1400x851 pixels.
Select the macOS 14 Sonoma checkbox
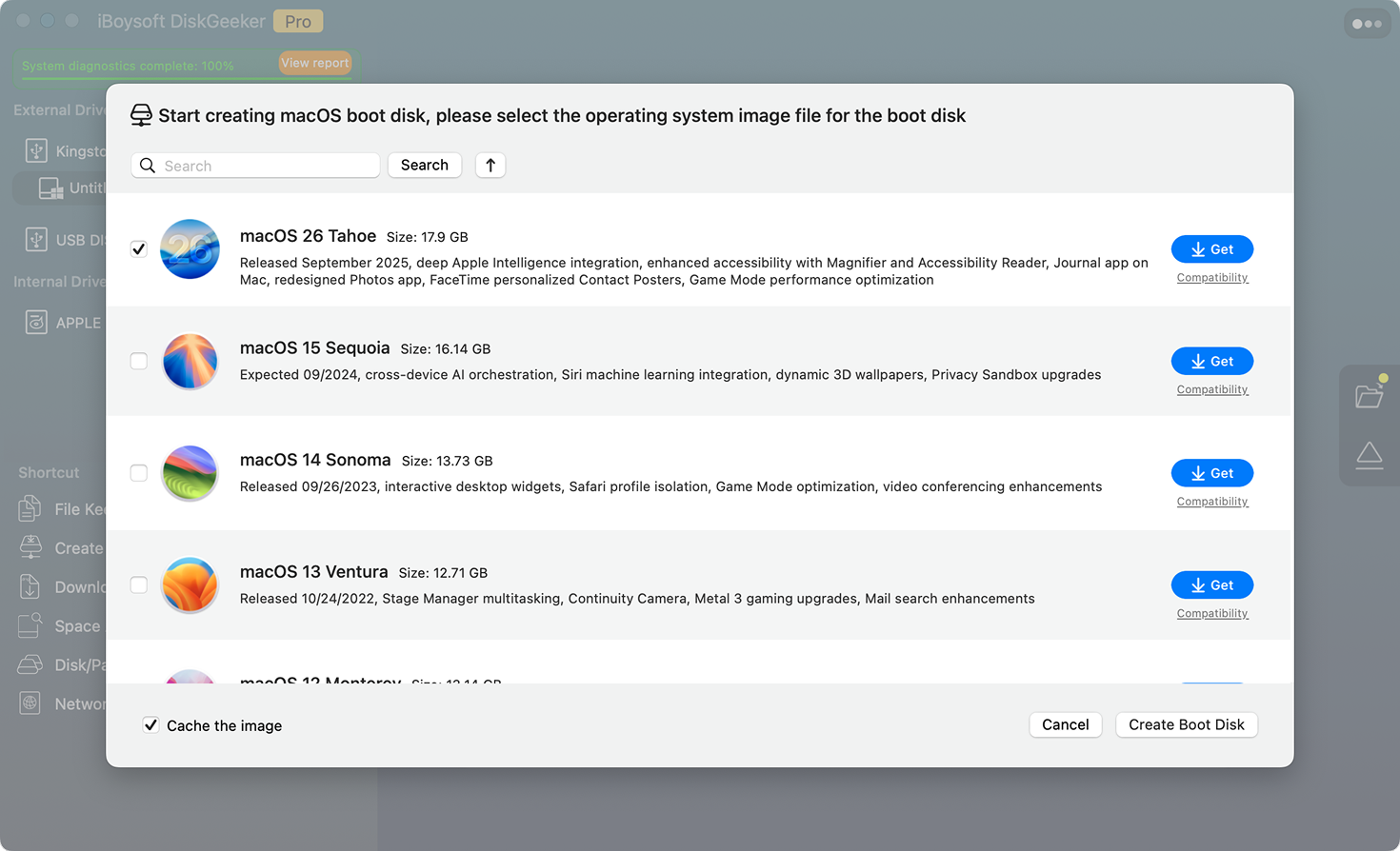coord(139,473)
